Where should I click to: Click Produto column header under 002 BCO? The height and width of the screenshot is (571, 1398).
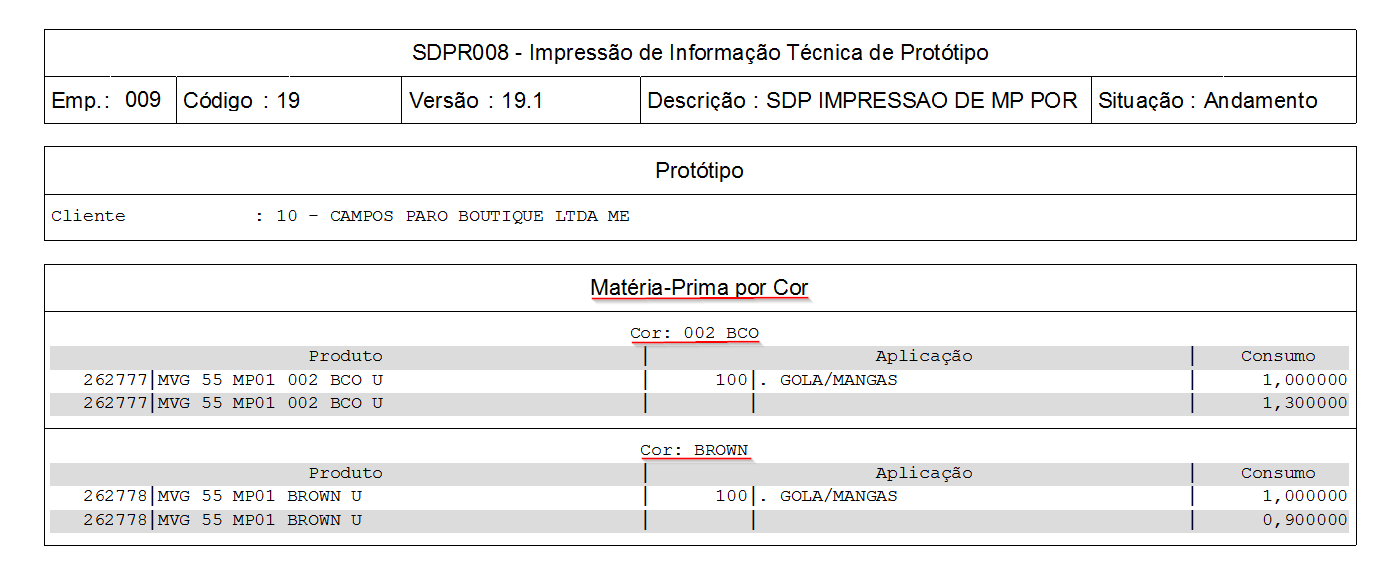tap(345, 356)
